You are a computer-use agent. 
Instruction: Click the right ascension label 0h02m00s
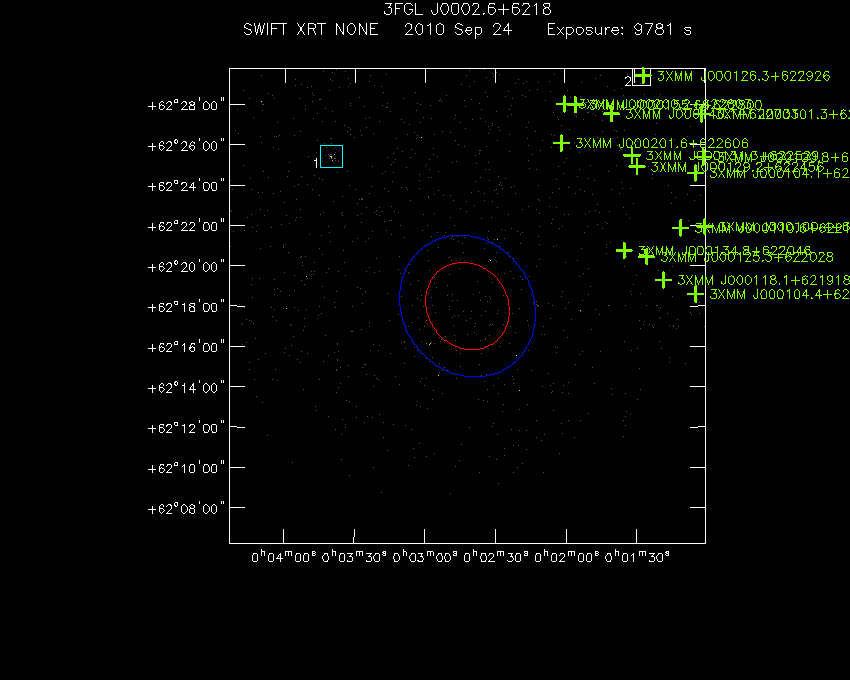pyautogui.click(x=567, y=557)
